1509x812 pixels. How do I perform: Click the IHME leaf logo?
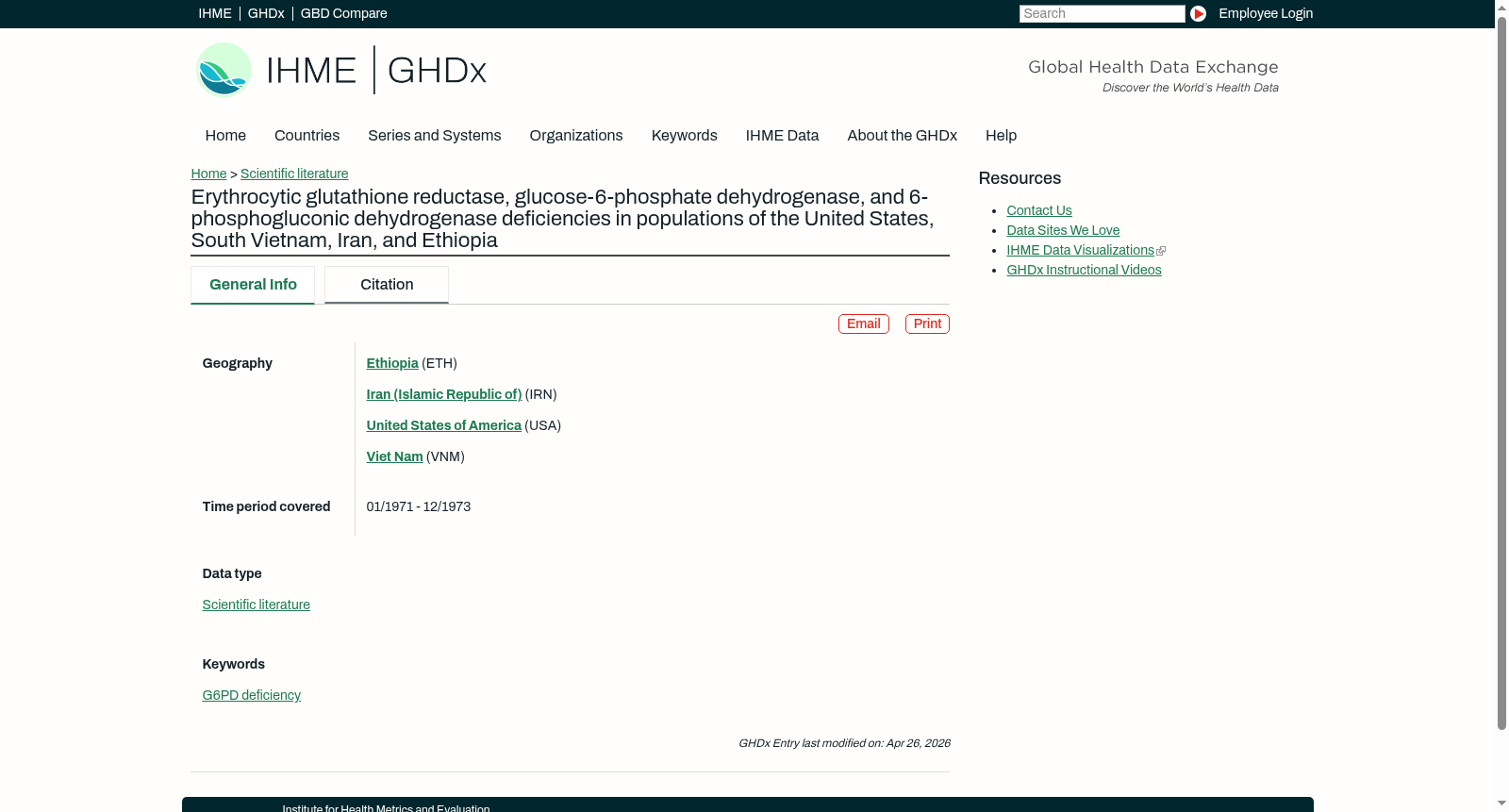(224, 70)
